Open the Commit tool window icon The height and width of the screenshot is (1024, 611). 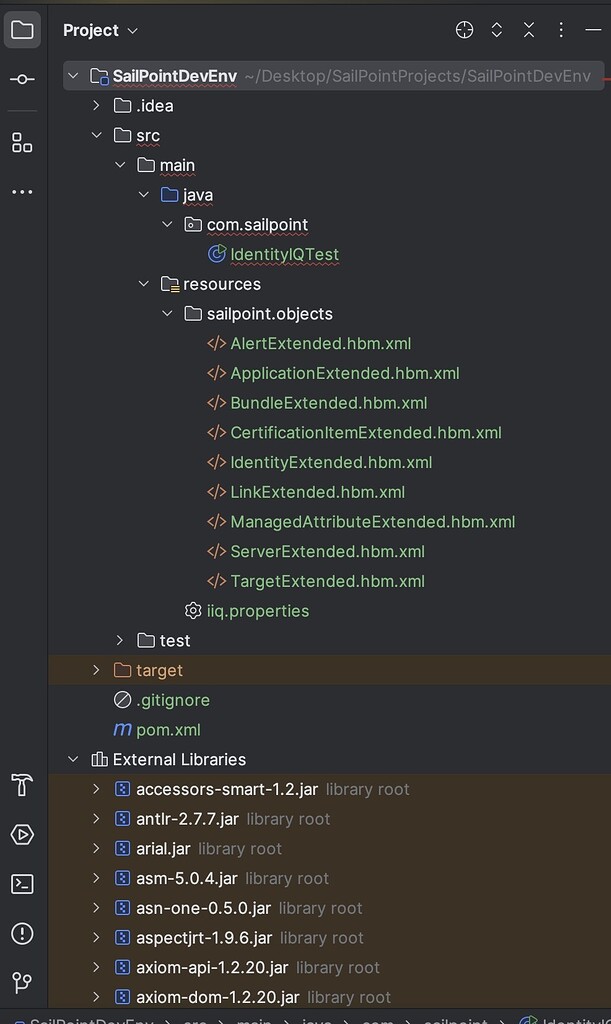[22, 79]
